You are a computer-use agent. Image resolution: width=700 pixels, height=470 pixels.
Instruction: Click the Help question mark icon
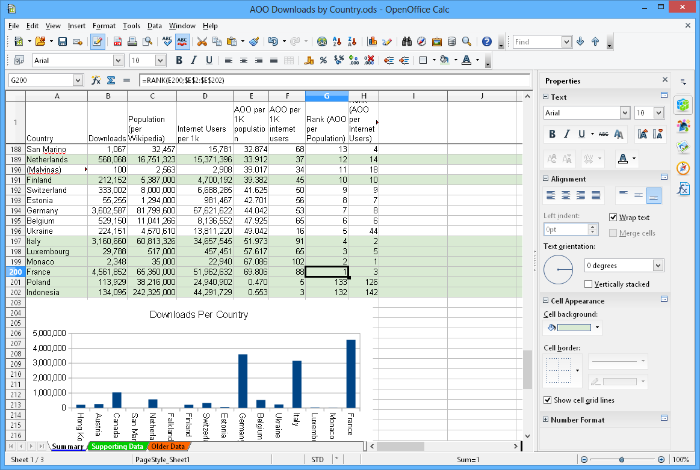(x=486, y=42)
